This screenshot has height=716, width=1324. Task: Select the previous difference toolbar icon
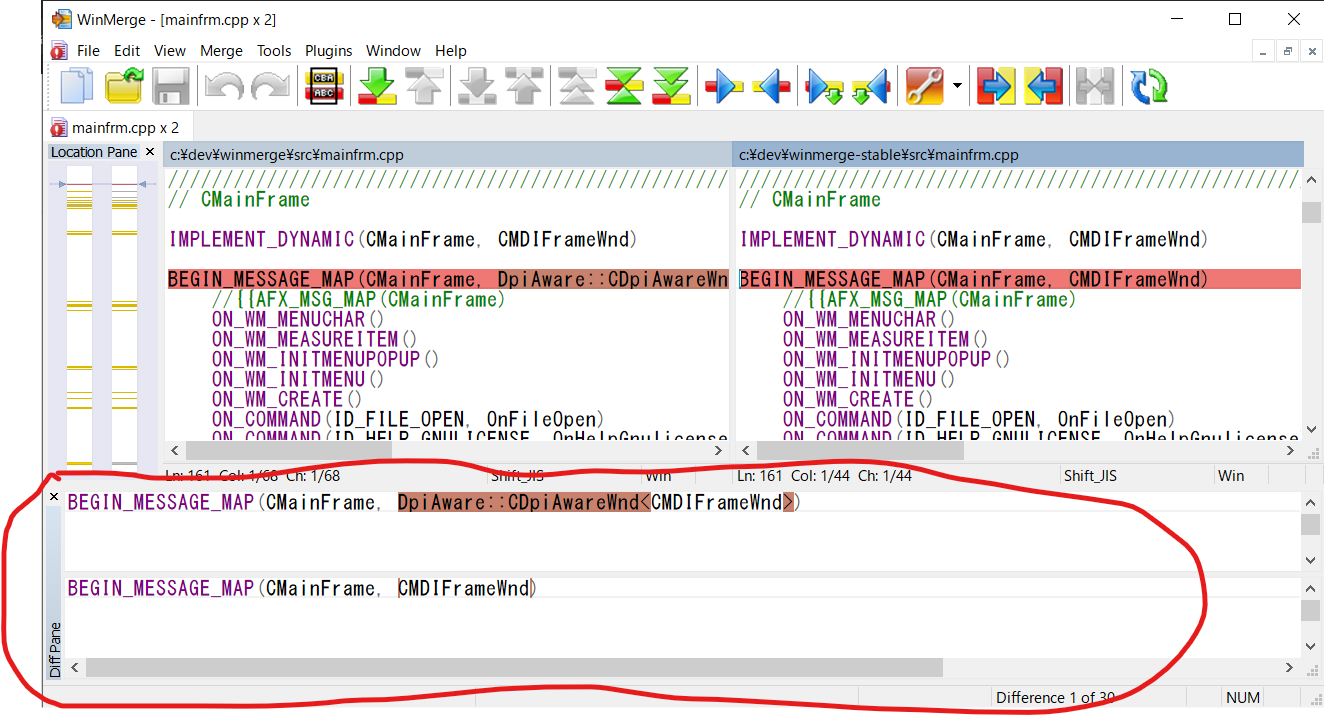point(425,86)
